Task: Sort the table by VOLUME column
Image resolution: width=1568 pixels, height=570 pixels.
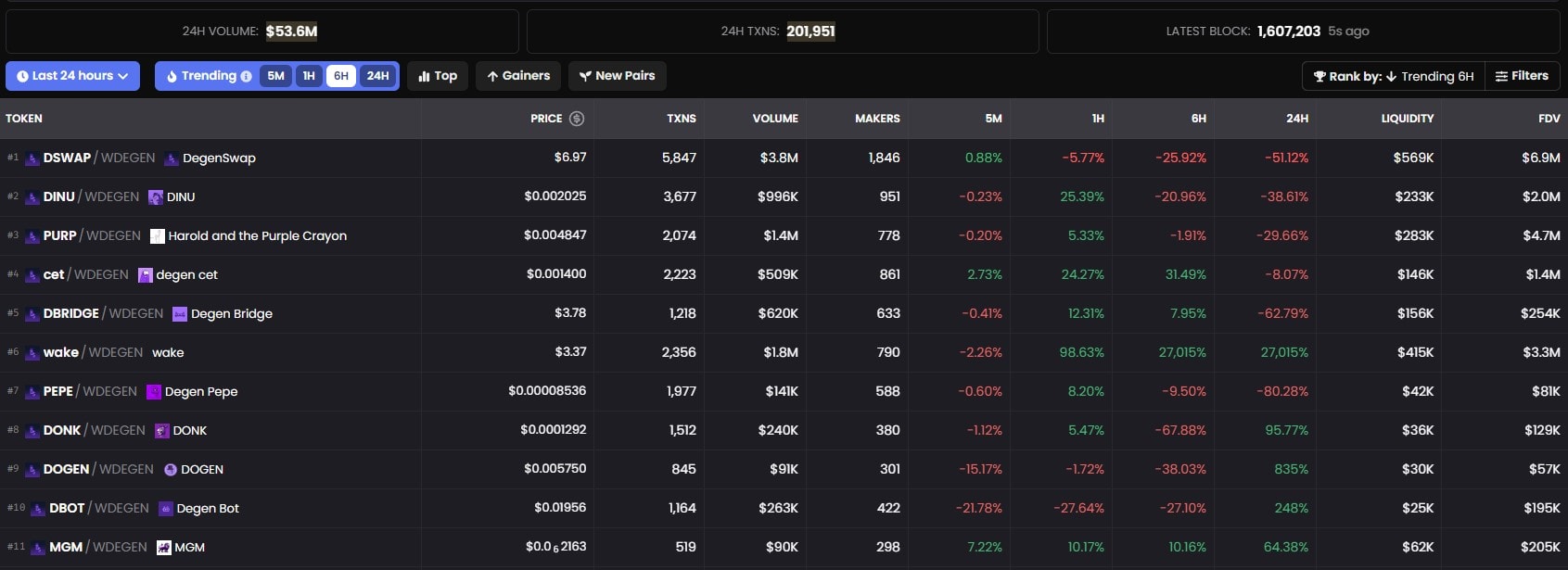Action: tap(774, 119)
